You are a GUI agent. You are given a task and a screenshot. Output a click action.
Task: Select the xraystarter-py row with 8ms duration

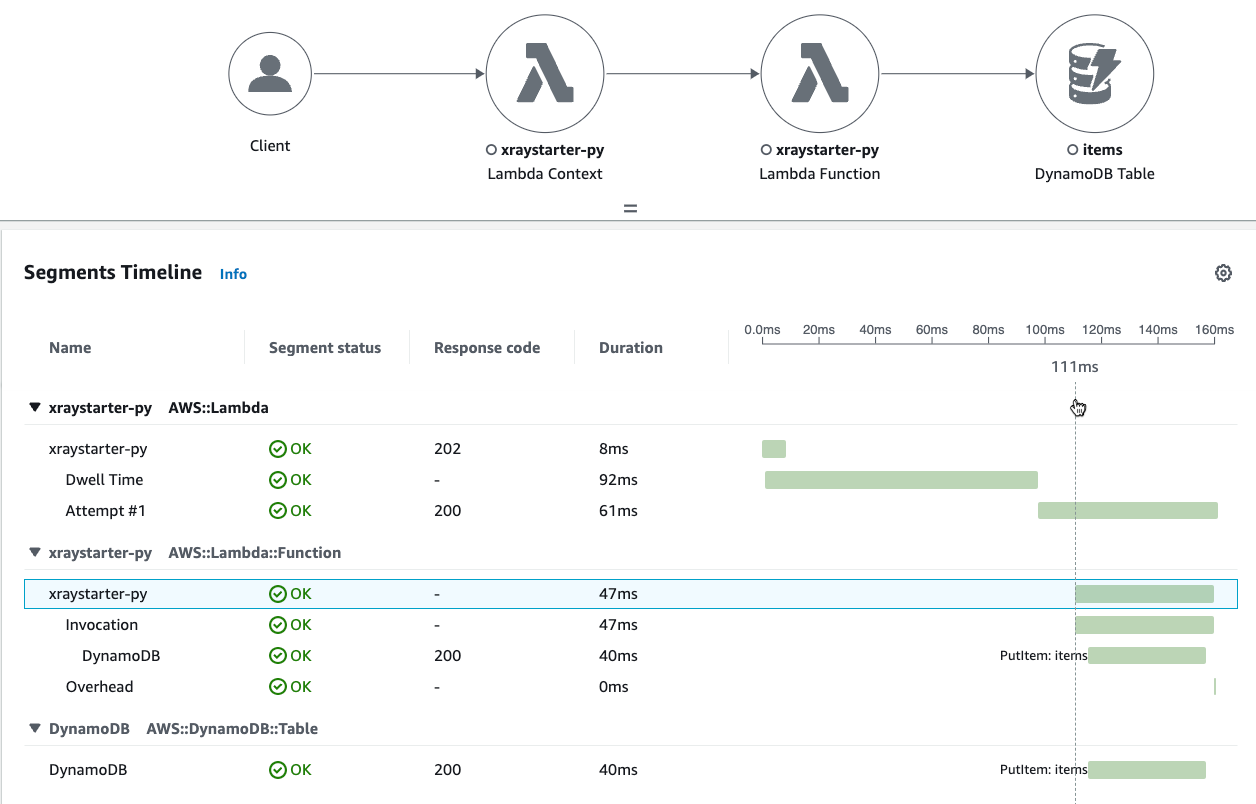click(x=631, y=449)
